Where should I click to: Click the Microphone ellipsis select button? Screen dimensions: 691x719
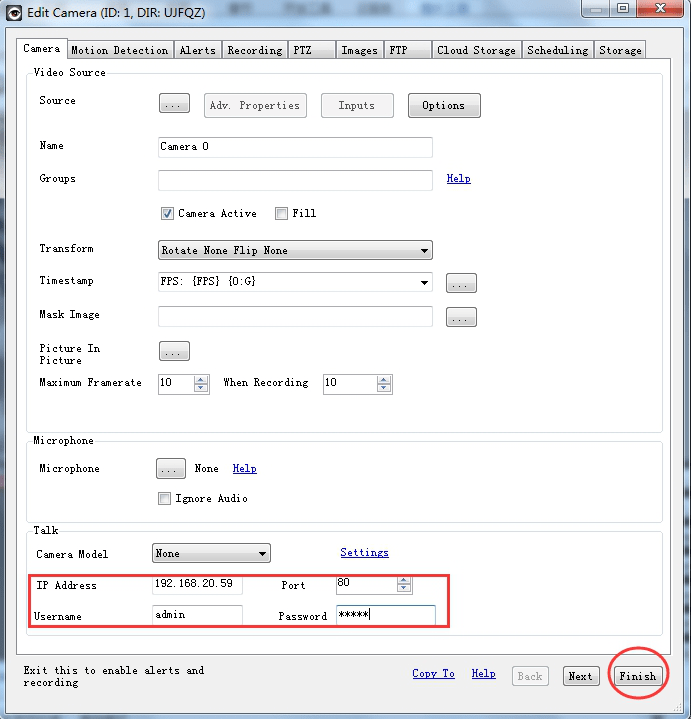pos(171,469)
